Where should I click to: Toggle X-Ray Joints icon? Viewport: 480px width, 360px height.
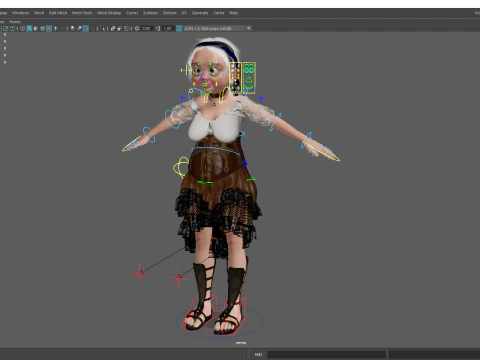click(x=126, y=28)
